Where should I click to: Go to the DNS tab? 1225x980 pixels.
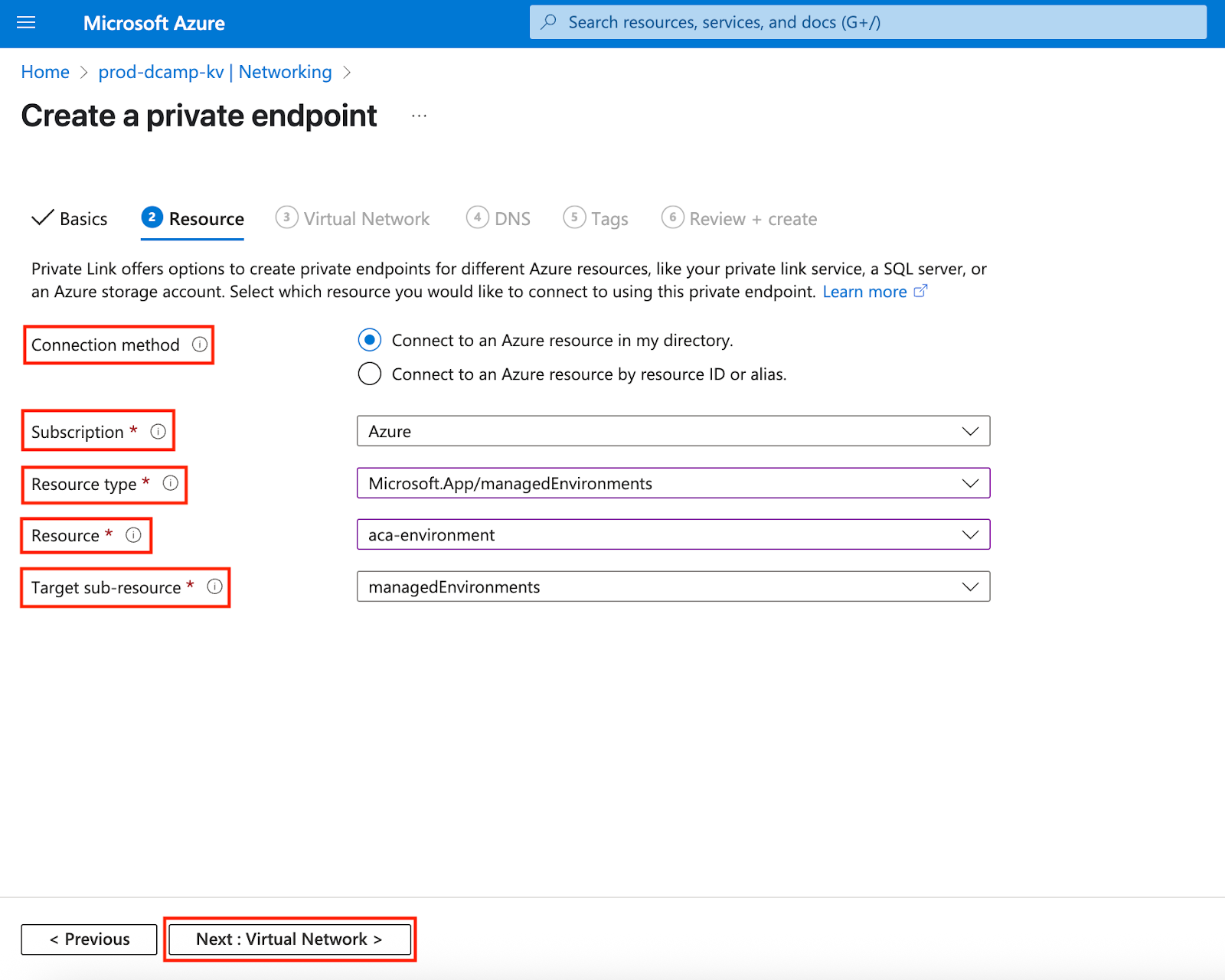click(x=498, y=219)
